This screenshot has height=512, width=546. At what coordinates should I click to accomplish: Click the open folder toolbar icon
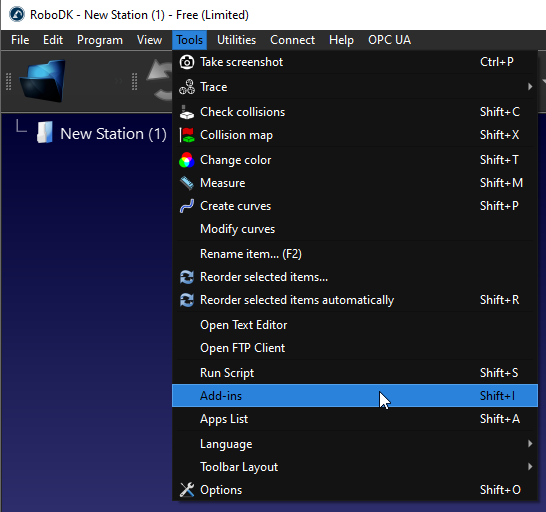pyautogui.click(x=42, y=81)
